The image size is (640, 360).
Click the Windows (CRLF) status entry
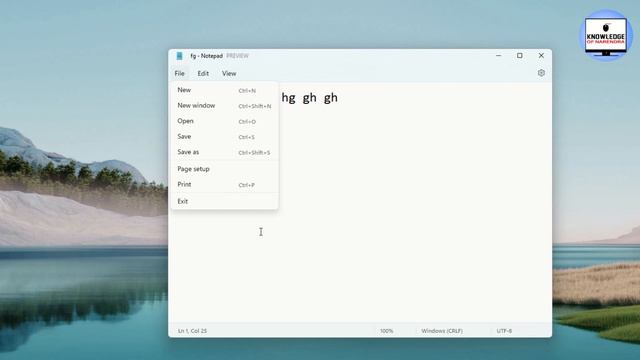442,331
